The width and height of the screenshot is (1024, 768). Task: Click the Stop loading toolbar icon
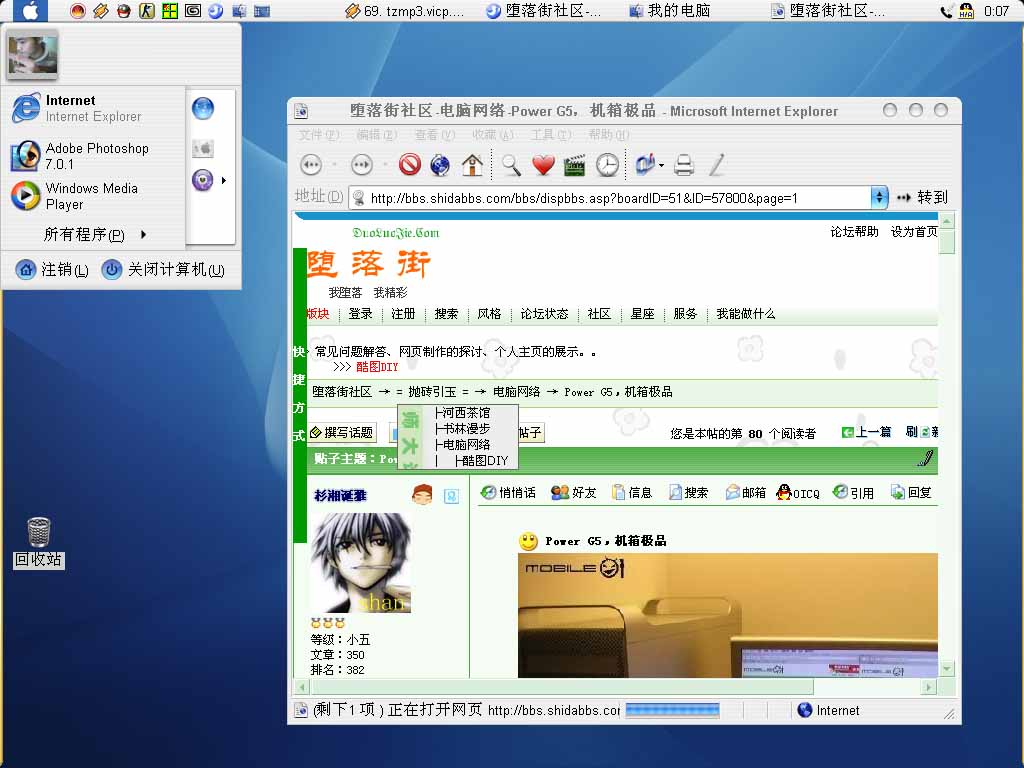click(409, 165)
